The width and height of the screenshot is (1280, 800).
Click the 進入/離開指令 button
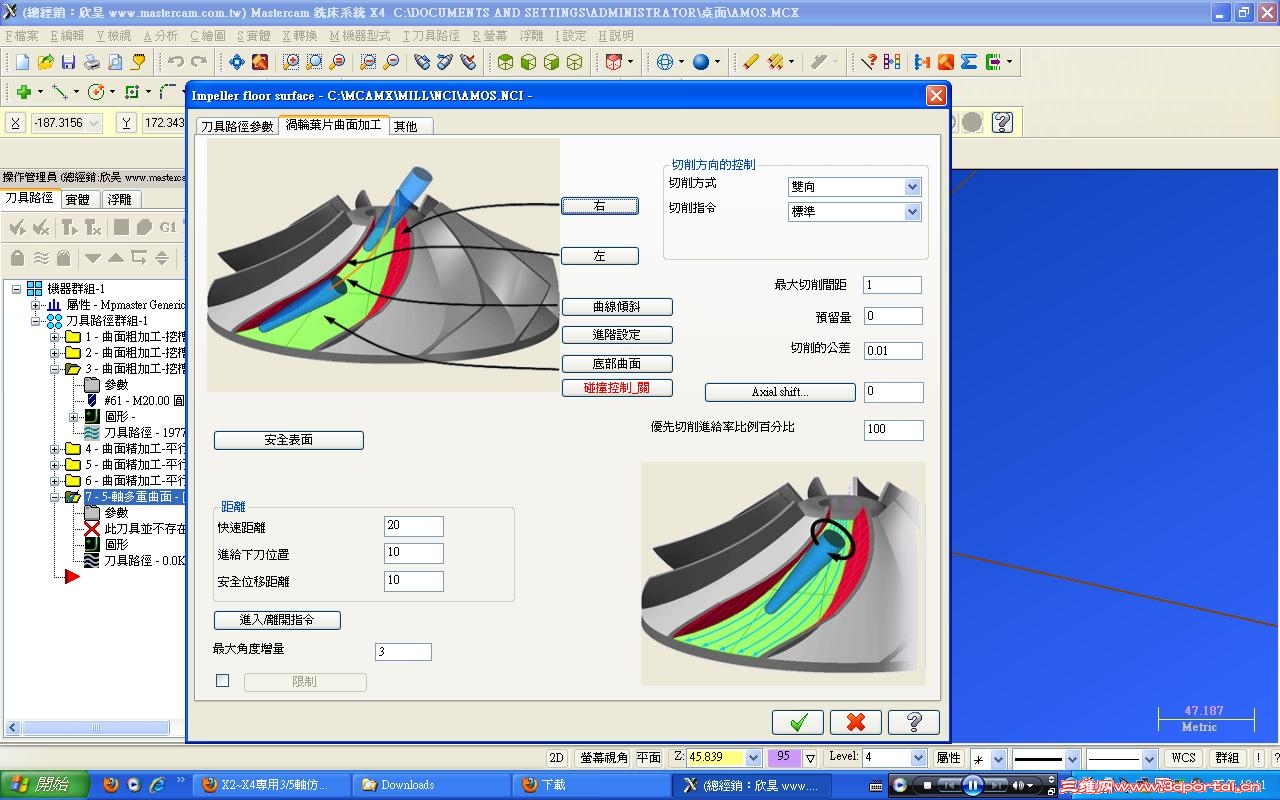coord(277,620)
